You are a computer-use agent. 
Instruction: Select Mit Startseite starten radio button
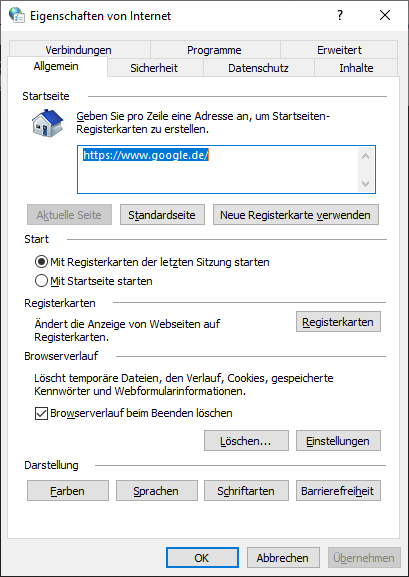pos(94,281)
